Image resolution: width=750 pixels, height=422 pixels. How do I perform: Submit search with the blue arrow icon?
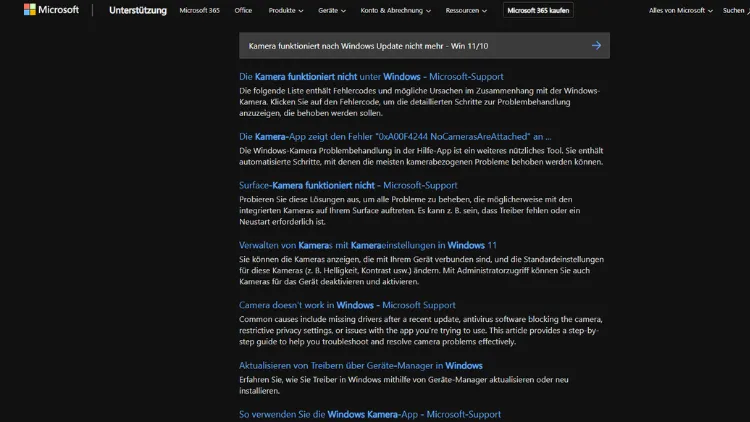click(596, 45)
